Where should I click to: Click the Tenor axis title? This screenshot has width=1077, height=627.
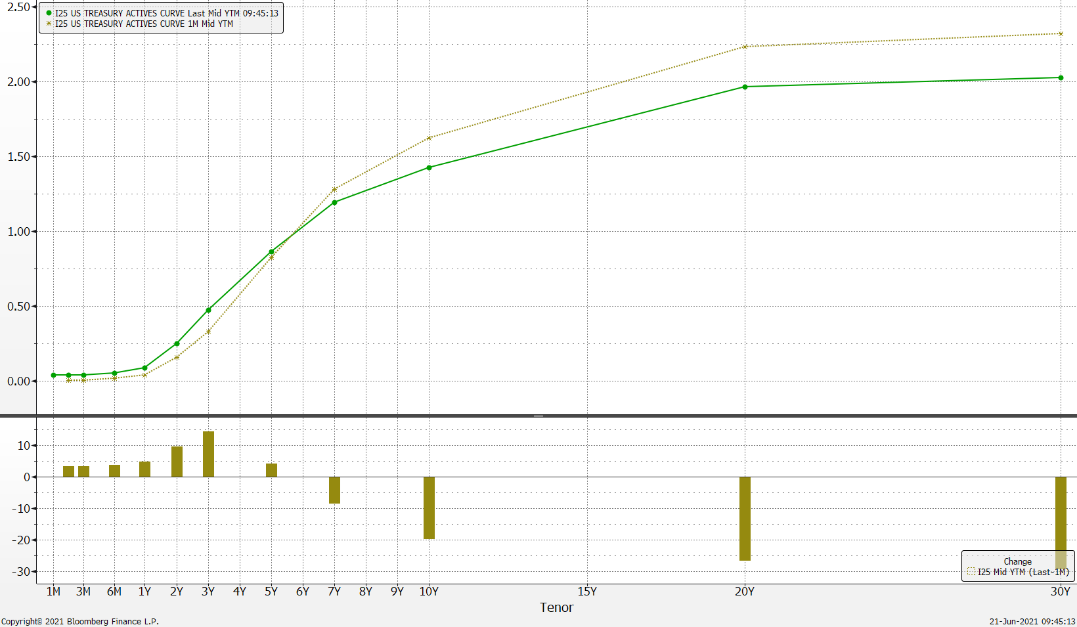point(556,607)
